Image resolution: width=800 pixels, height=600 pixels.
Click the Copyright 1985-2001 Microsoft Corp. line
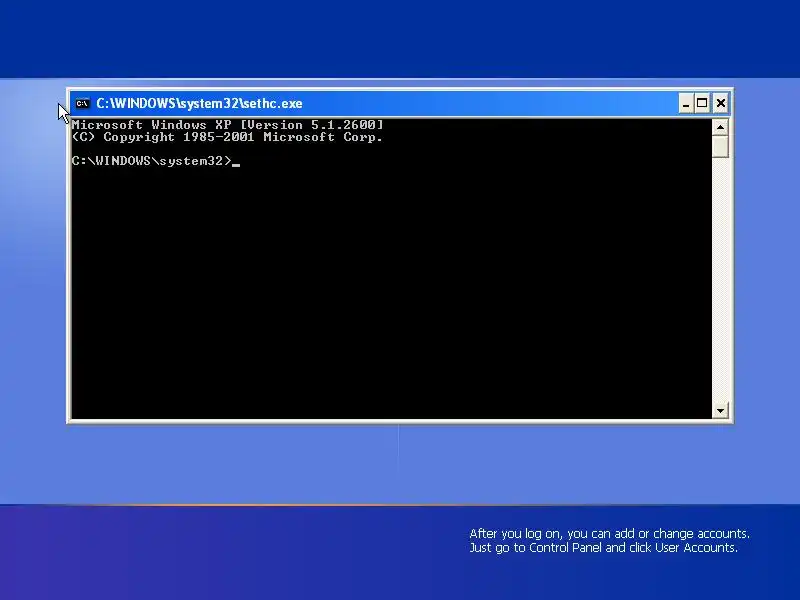click(x=228, y=137)
